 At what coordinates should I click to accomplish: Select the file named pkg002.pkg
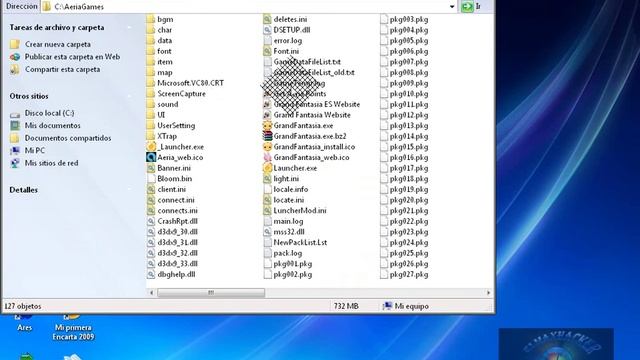point(292,274)
